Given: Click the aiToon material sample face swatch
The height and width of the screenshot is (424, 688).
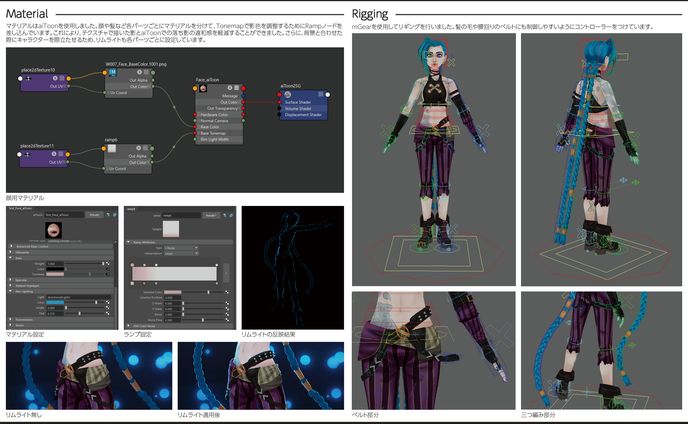Looking at the screenshot, I should coord(54,230).
